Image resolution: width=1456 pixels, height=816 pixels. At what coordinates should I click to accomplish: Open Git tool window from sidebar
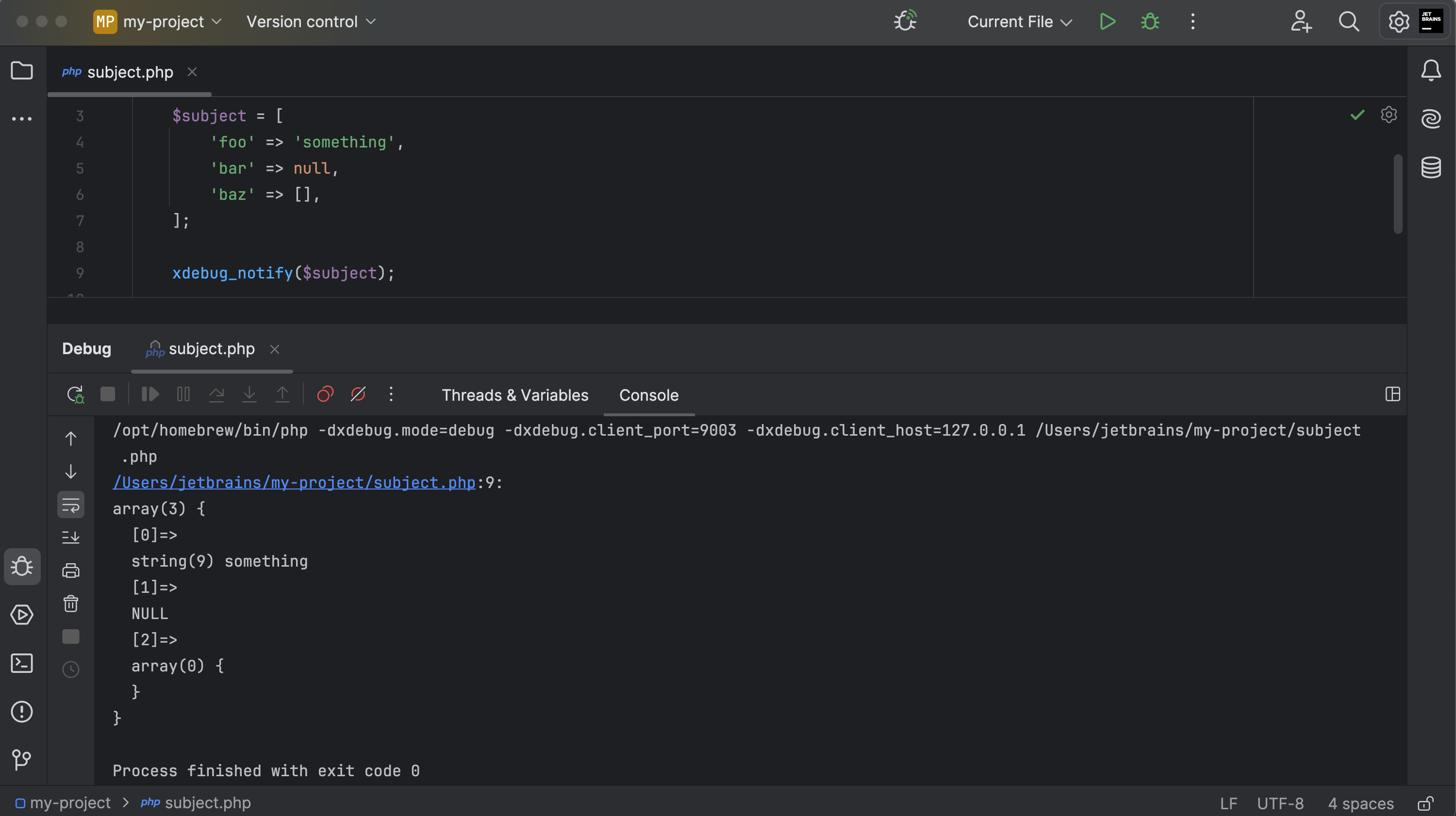click(x=21, y=760)
